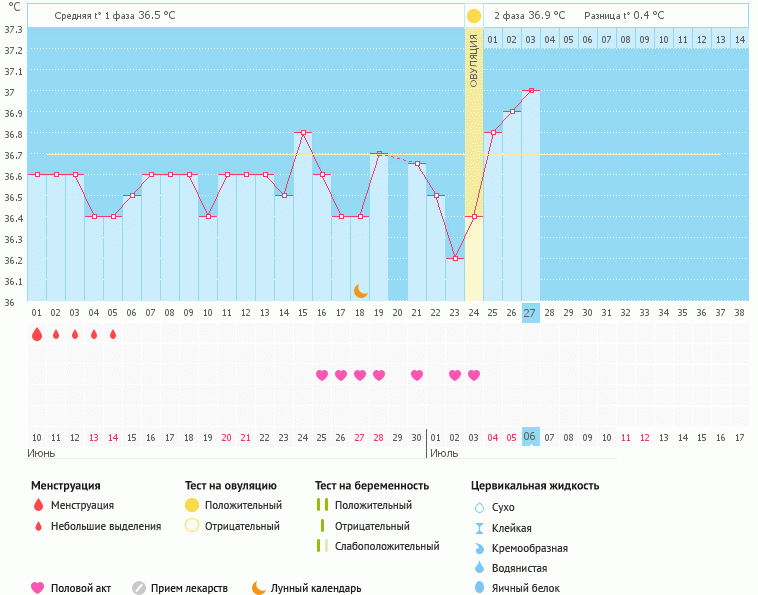This screenshot has height=595, width=758.
Task: Click the vertical 'Овуляция' yellow column label
Action: pyautogui.click(x=474, y=60)
